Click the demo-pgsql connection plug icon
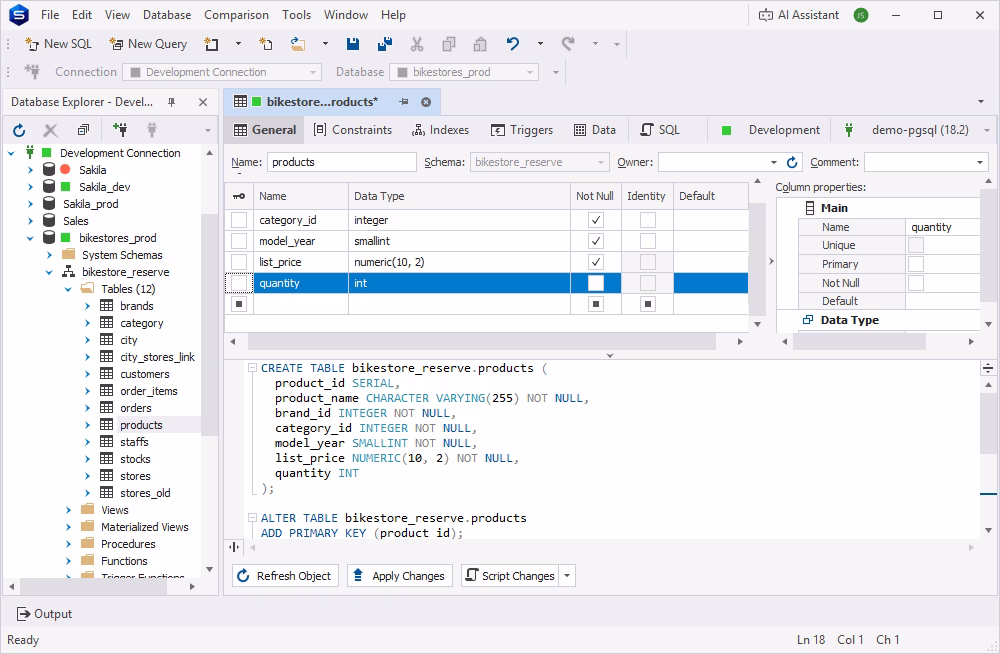This screenshot has height=654, width=1000. (x=849, y=130)
